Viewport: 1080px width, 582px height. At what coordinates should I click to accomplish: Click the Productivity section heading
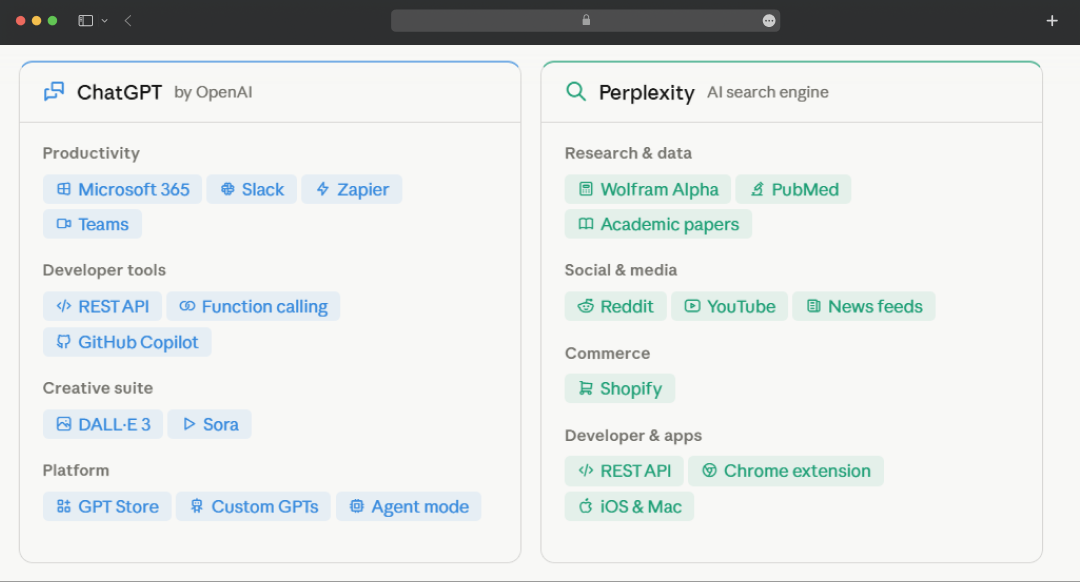[x=91, y=153]
